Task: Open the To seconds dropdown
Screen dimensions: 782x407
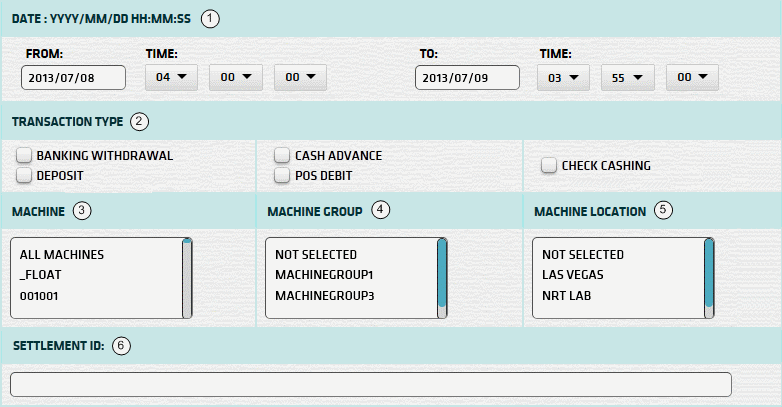Action: [x=692, y=77]
